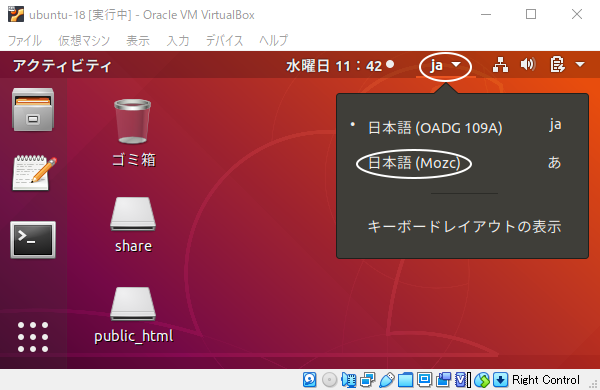600x390 pixels.
Task: Click the audio microphone status icon
Action: pyautogui.click(x=349, y=380)
